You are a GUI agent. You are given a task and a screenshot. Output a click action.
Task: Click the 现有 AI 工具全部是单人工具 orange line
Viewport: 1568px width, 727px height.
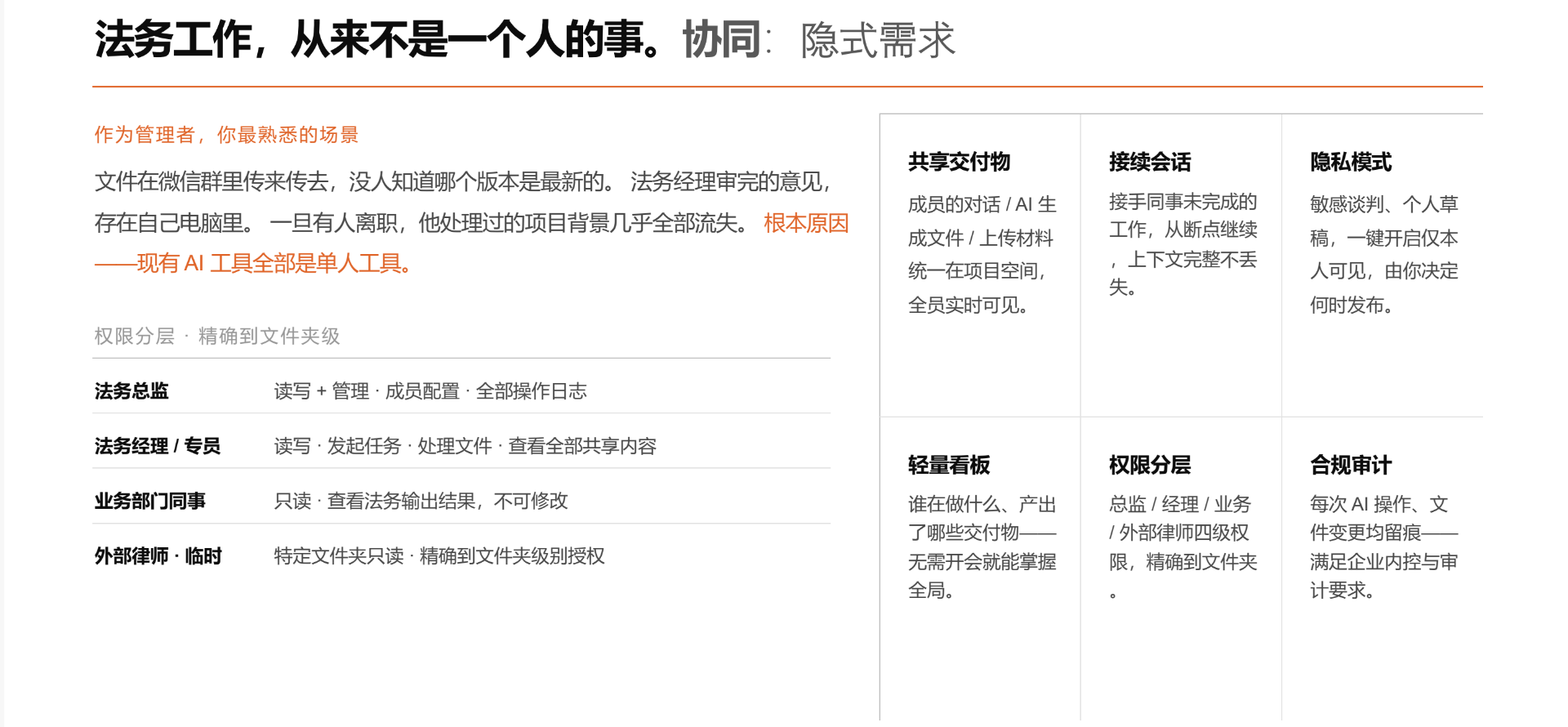(274, 264)
